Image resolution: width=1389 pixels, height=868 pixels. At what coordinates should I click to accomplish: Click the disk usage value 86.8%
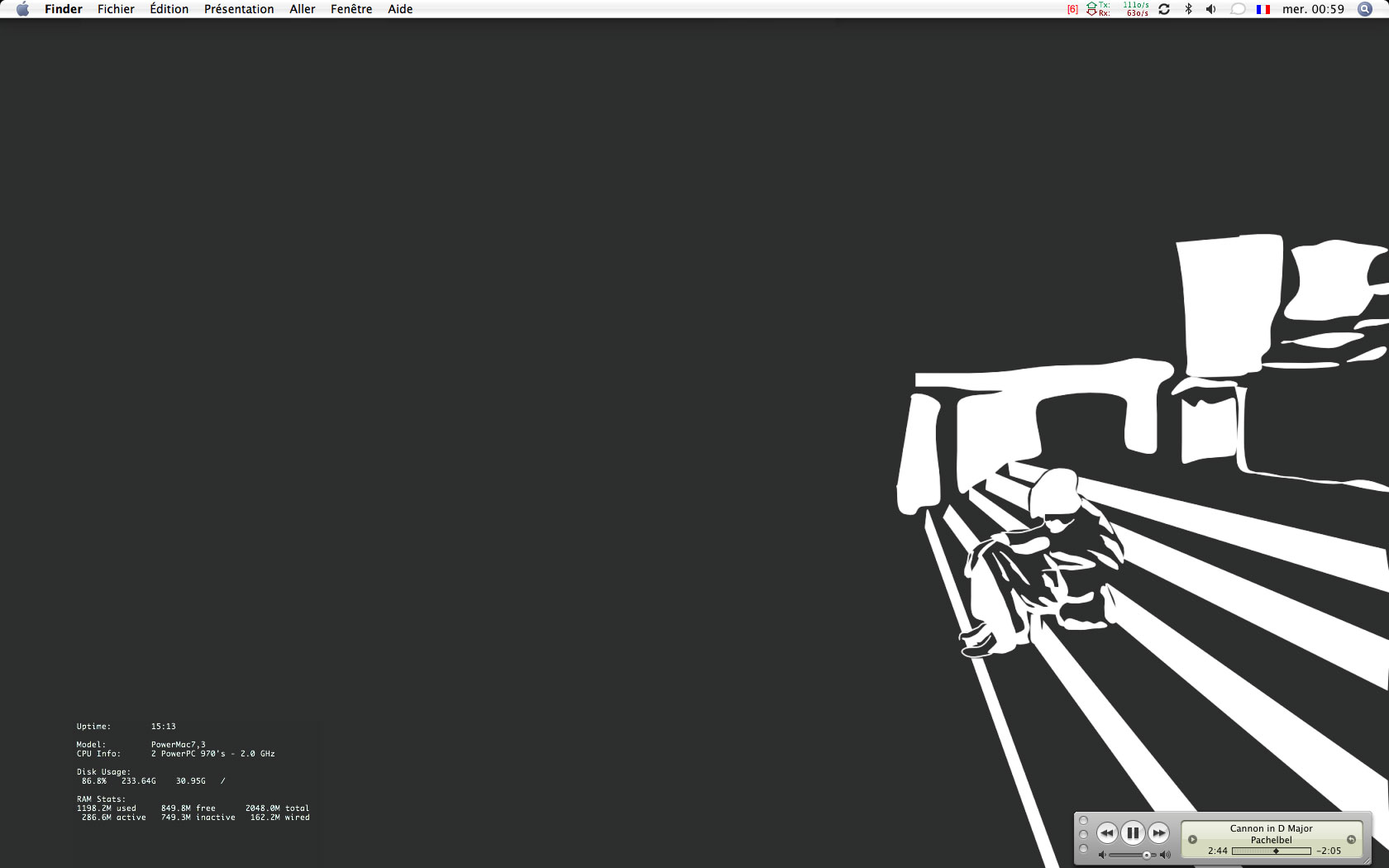click(x=94, y=781)
